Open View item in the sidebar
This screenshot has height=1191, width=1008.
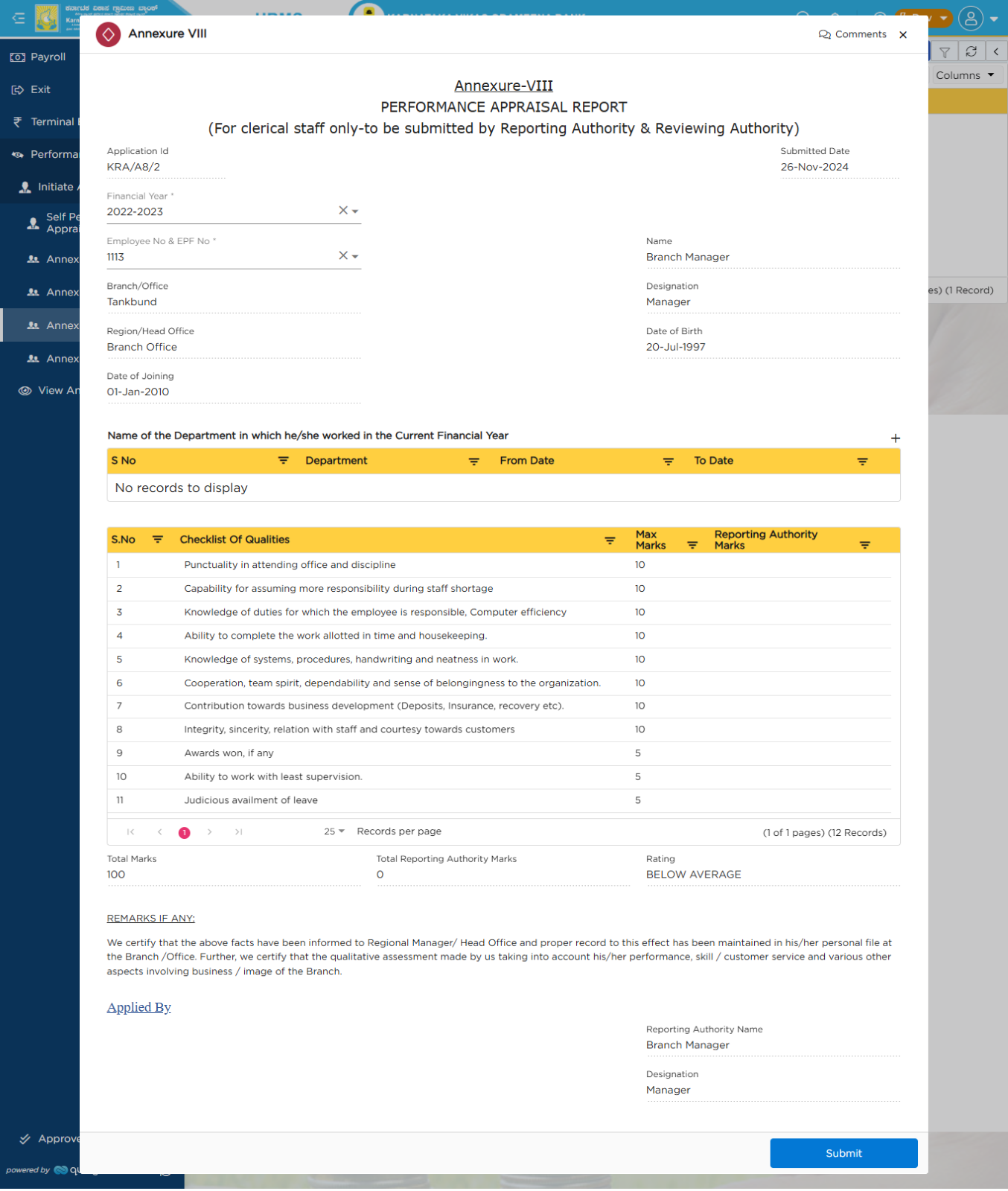point(40,390)
